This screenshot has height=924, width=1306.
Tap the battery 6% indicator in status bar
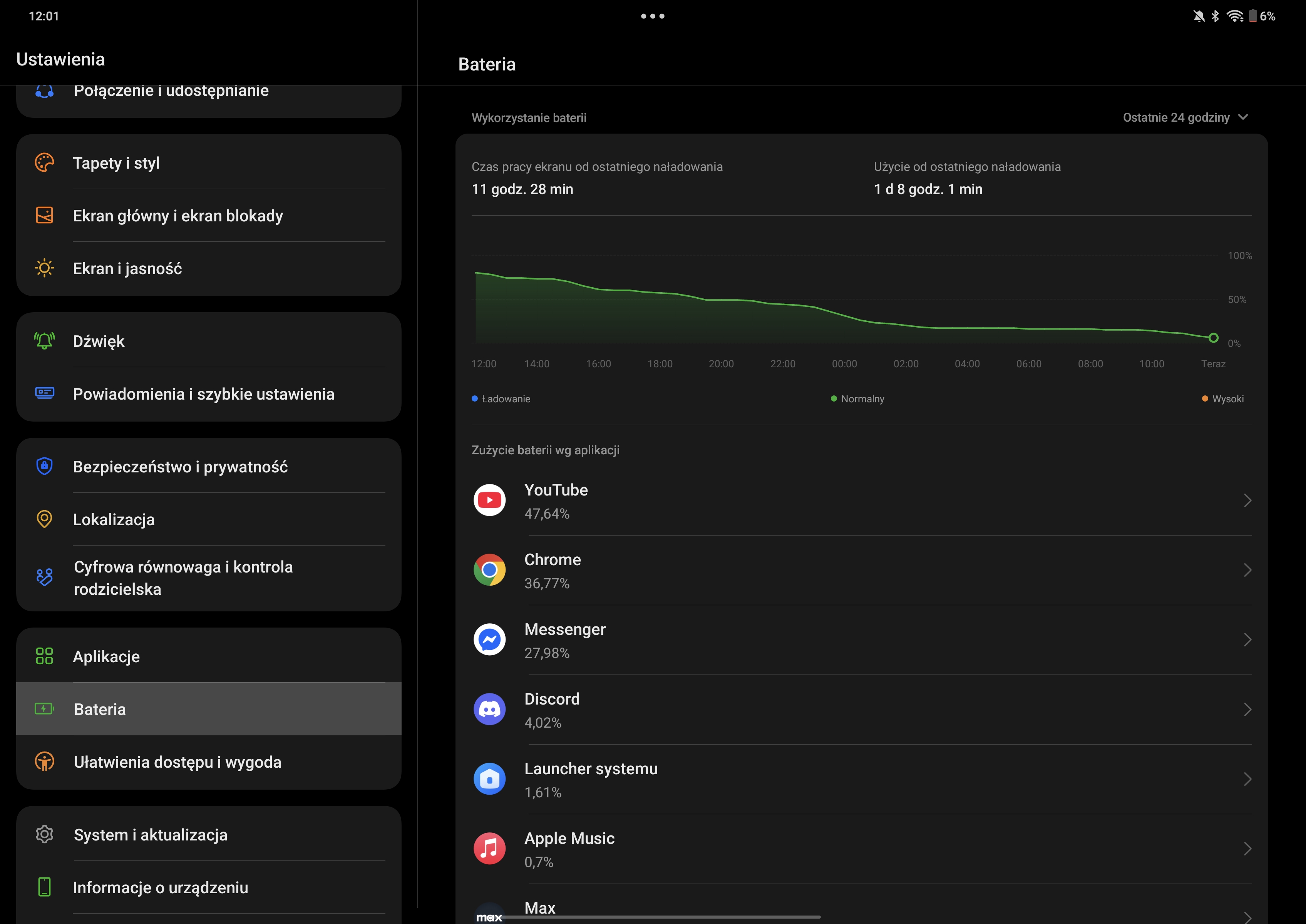click(x=1262, y=16)
